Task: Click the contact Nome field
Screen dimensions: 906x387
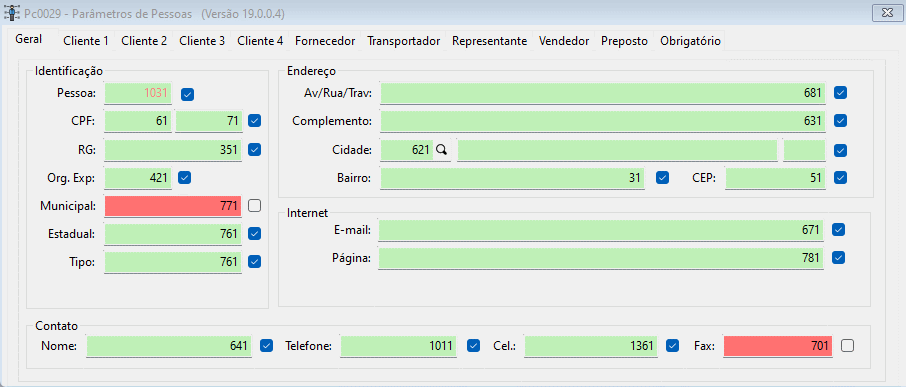Action: pos(169,346)
